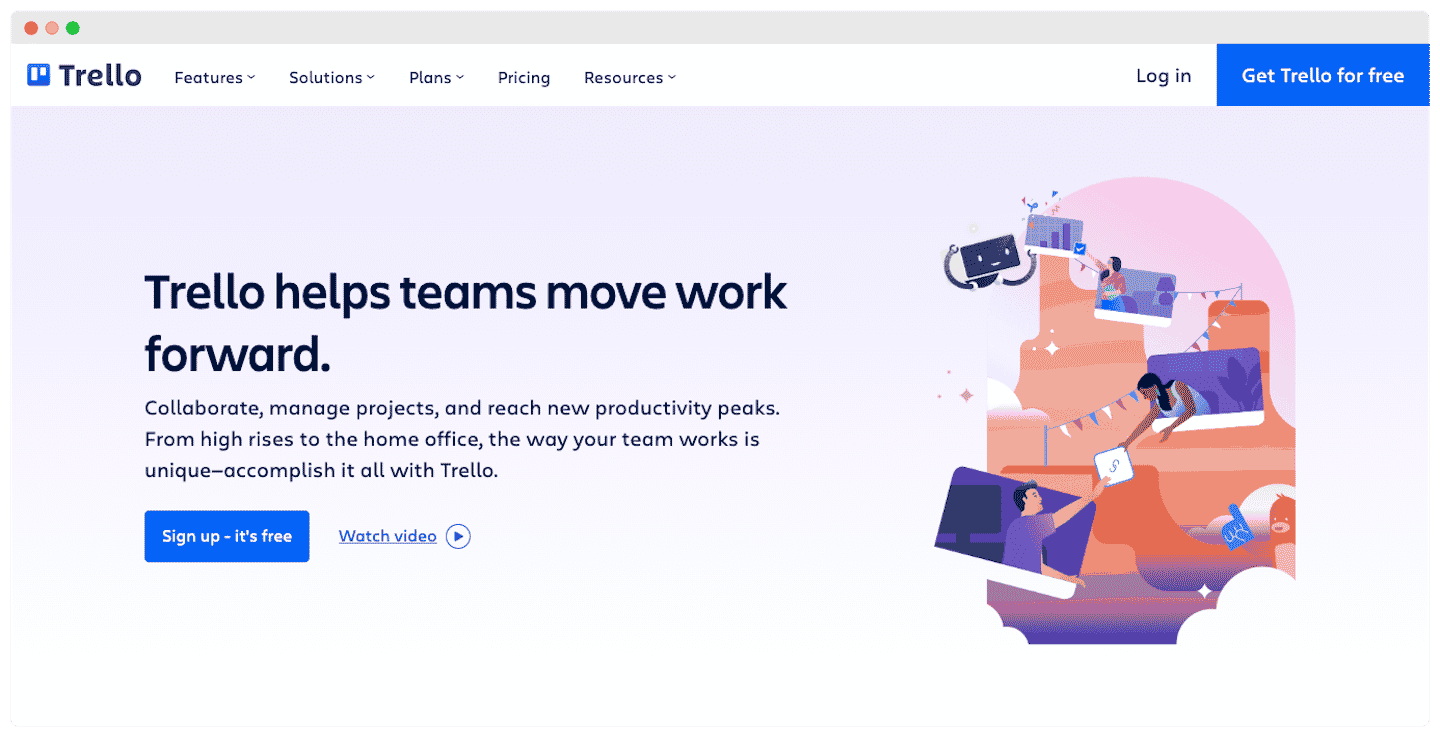This screenshot has height=737, width=1440.
Task: Expand the Features dropdown chevron
Action: point(252,77)
